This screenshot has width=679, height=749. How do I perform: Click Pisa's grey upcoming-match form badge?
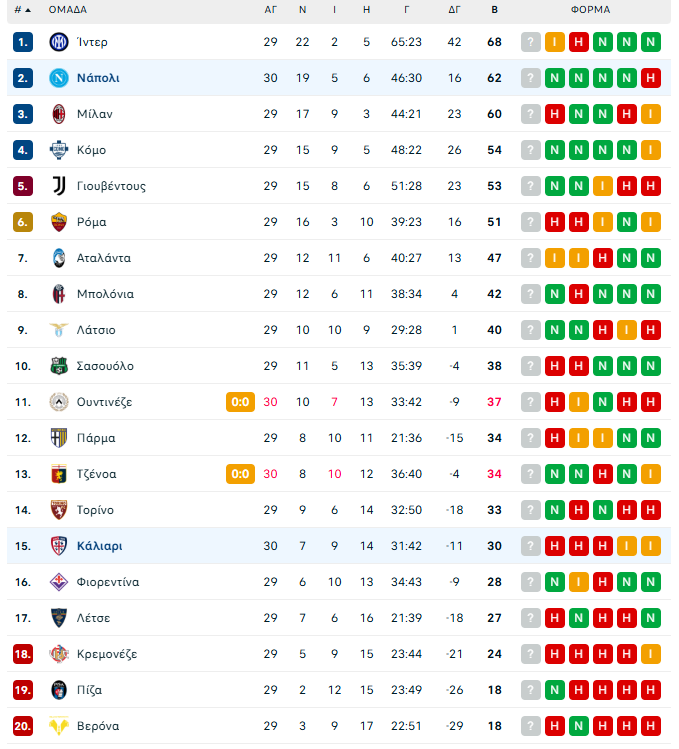pos(531,690)
